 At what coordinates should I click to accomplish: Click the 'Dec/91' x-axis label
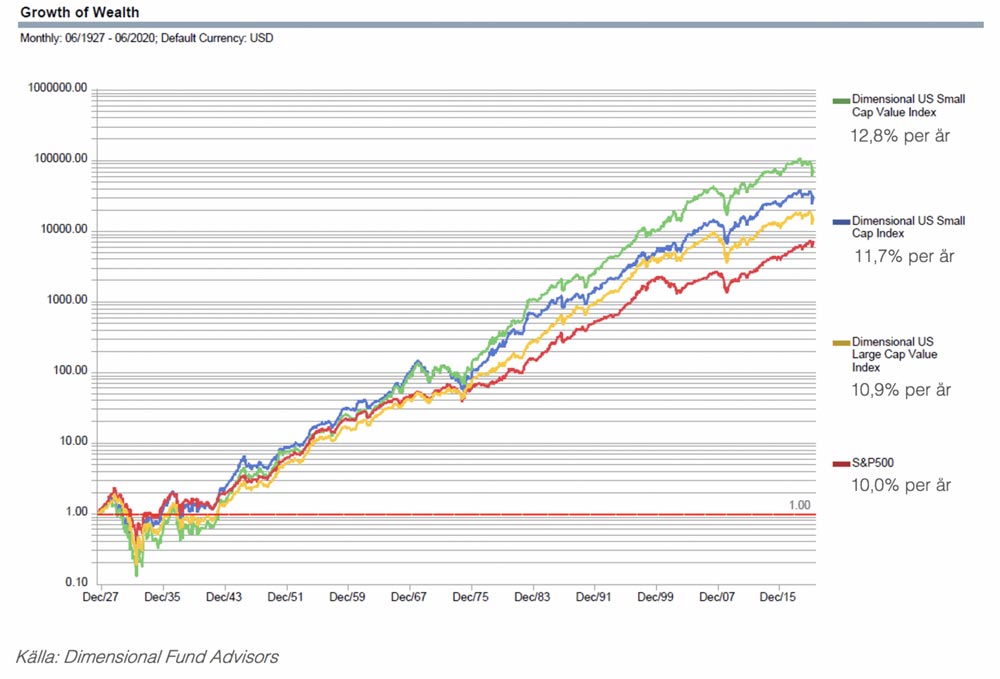(594, 597)
